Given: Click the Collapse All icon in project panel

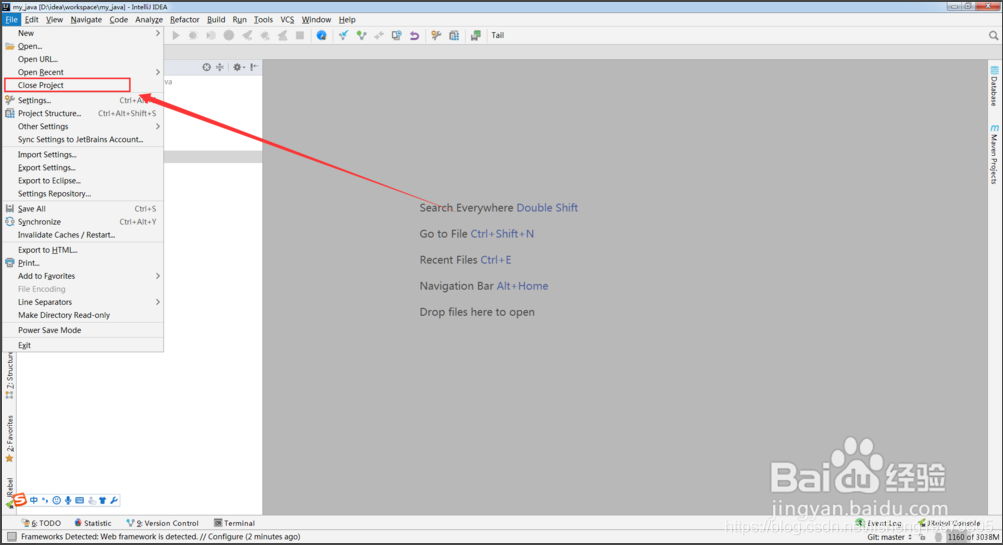Looking at the screenshot, I should (219, 67).
